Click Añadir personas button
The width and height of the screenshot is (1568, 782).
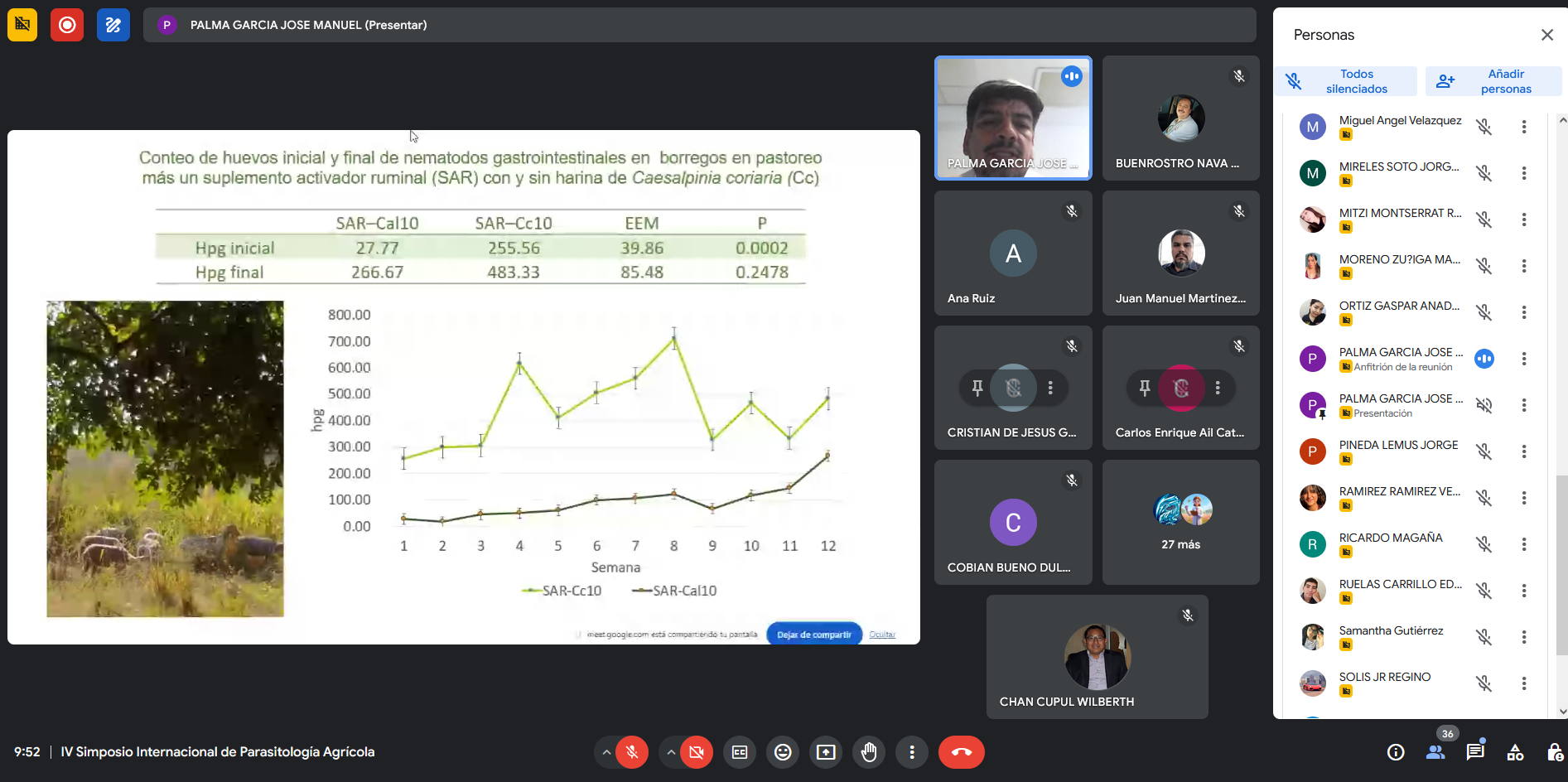tap(1493, 81)
